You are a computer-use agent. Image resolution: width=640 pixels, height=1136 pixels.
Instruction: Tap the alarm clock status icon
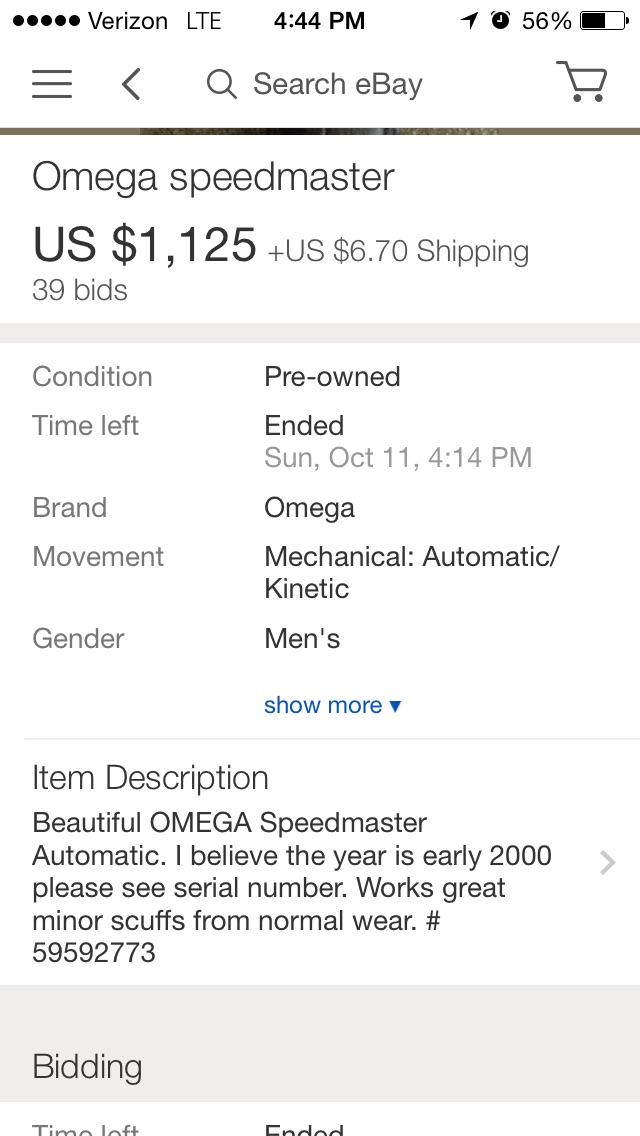point(500,20)
